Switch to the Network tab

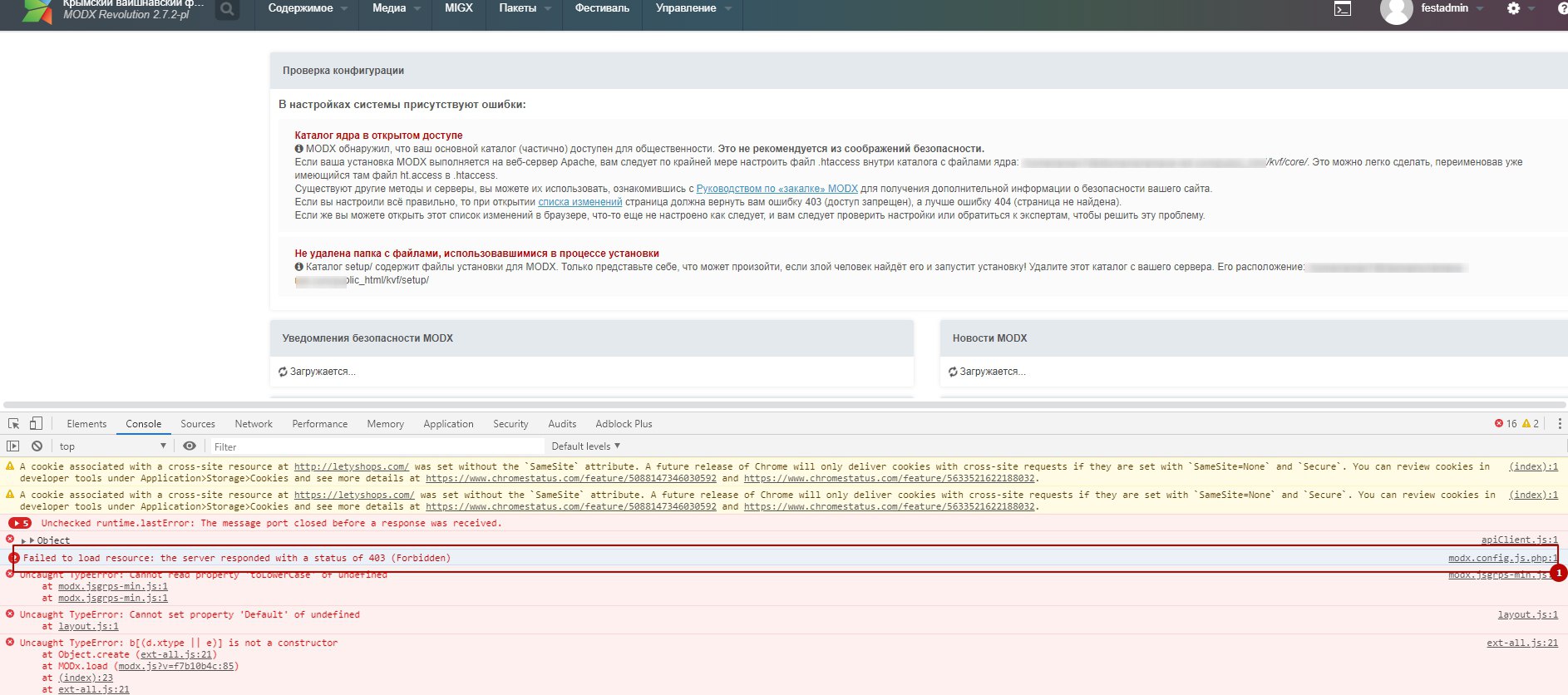click(x=254, y=424)
